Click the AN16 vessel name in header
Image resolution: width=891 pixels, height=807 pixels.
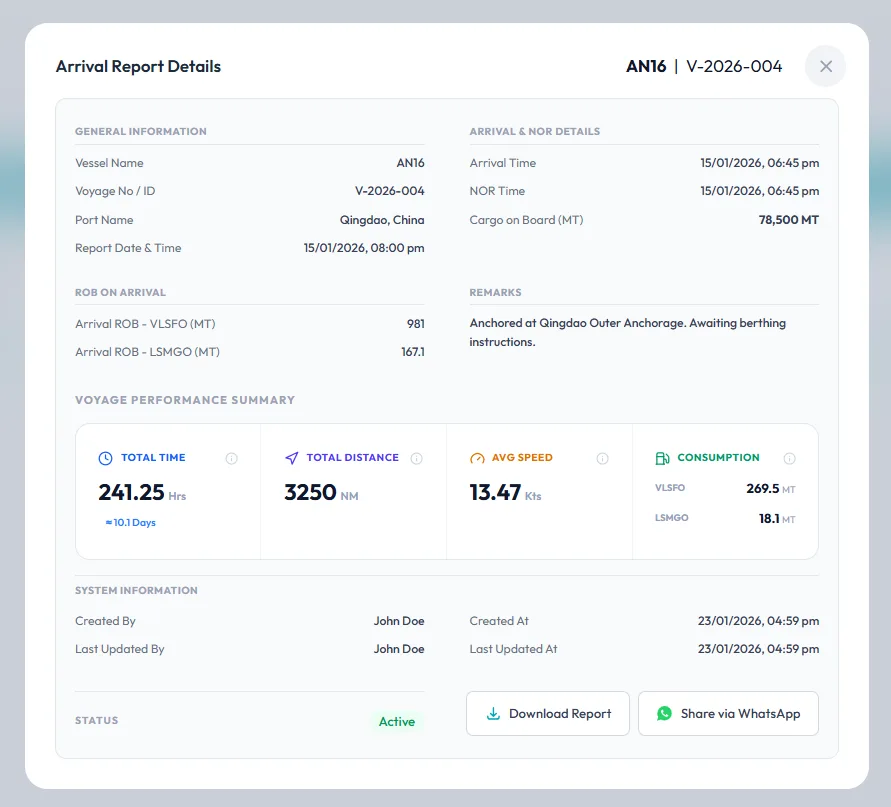pos(646,67)
